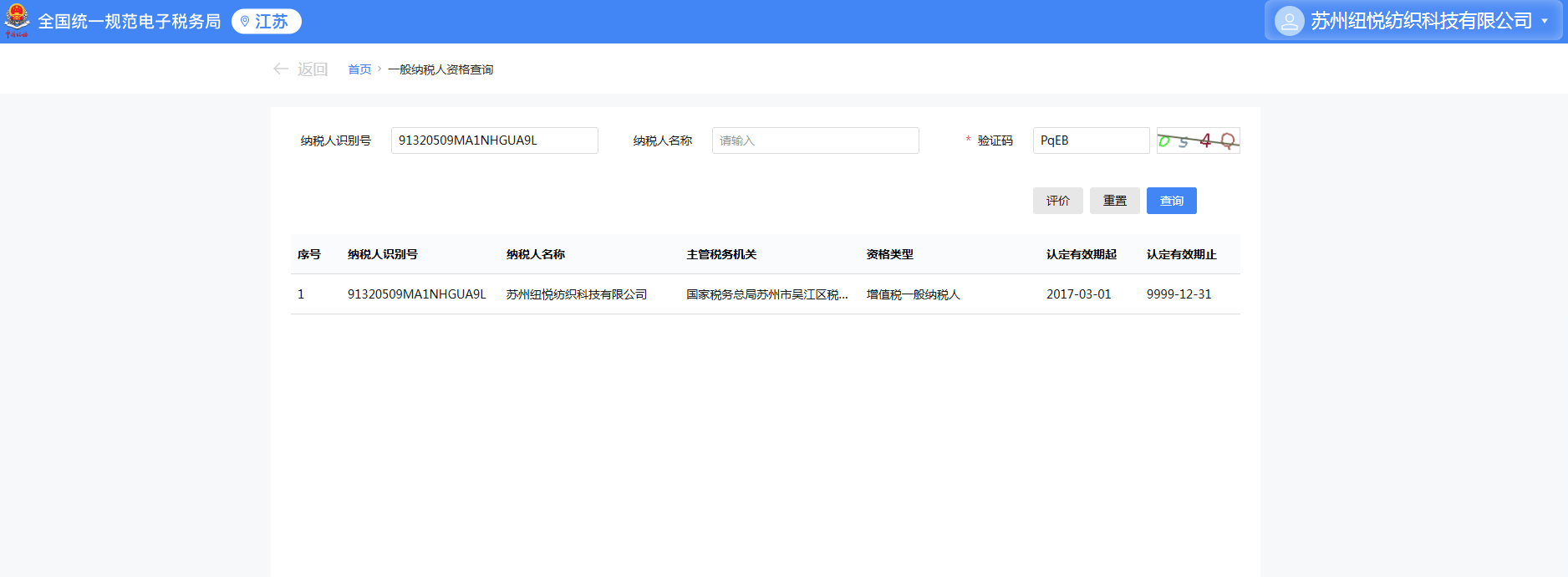Click the 验证码 input field
The width and height of the screenshot is (1568, 577).
click(1091, 140)
